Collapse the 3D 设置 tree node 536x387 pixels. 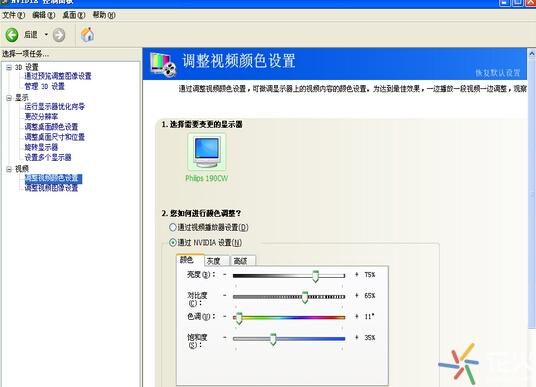(x=9, y=67)
